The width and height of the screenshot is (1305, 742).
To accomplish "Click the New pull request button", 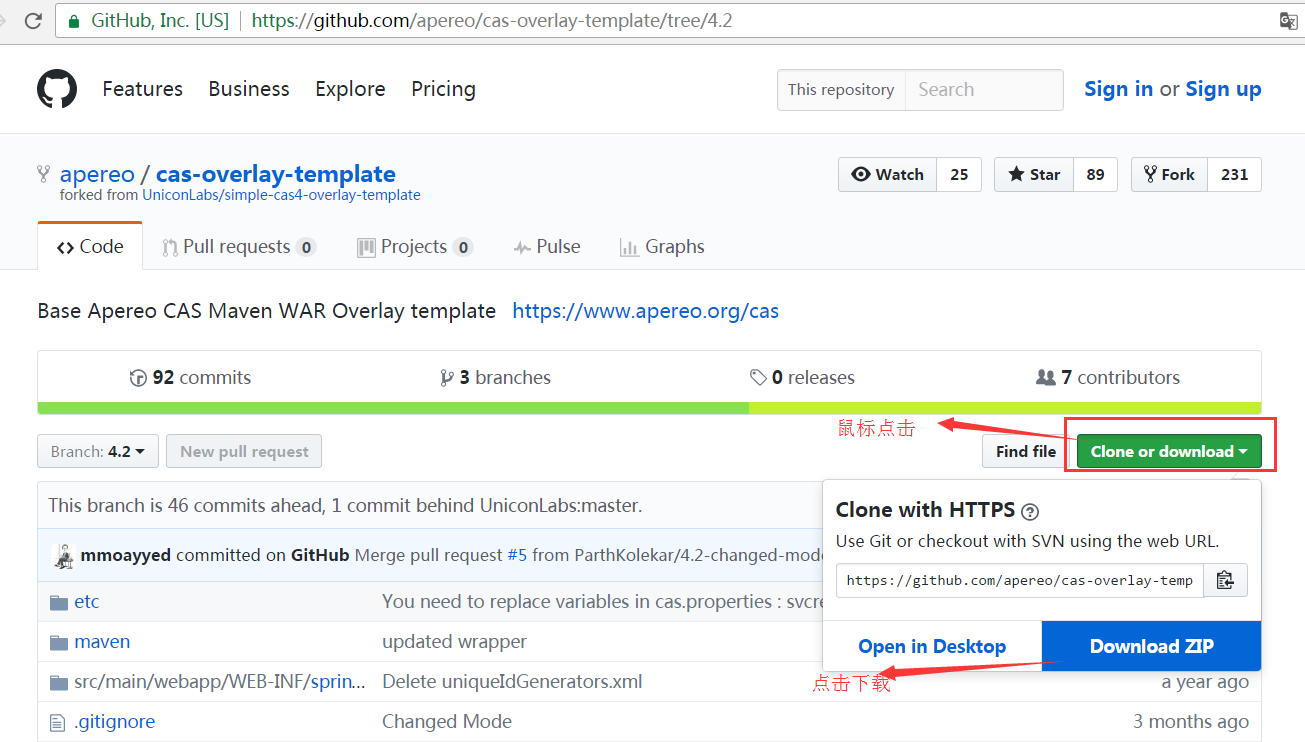I will pyautogui.click(x=244, y=451).
